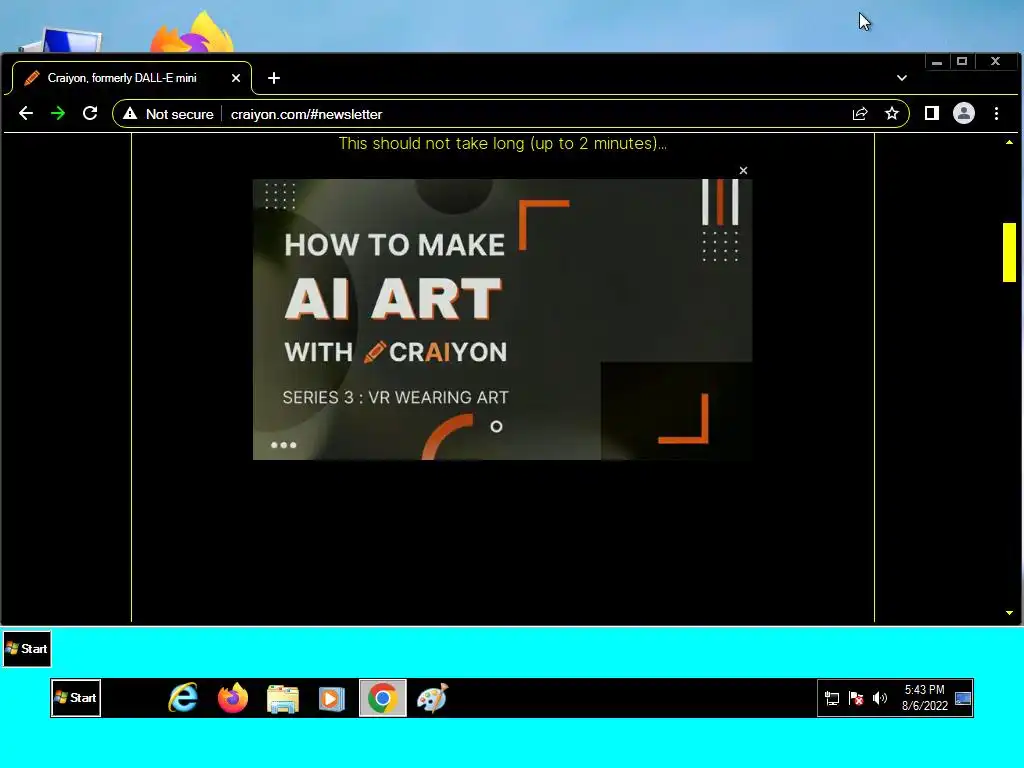
Task: Launch Internet Explorer from the taskbar
Action: coord(184,698)
